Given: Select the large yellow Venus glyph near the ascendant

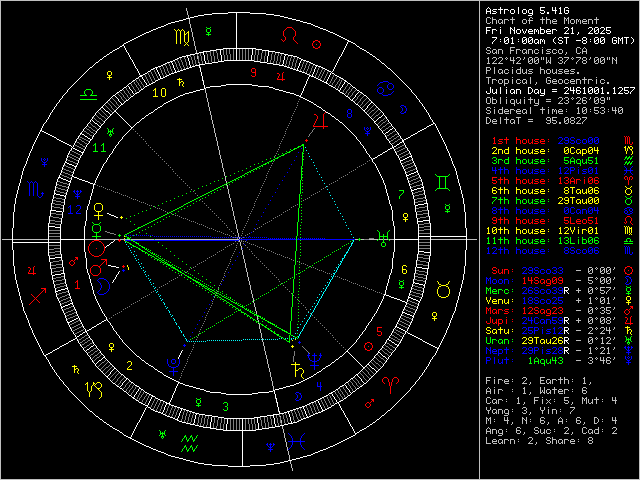Looking at the screenshot, I should click(x=98, y=211).
